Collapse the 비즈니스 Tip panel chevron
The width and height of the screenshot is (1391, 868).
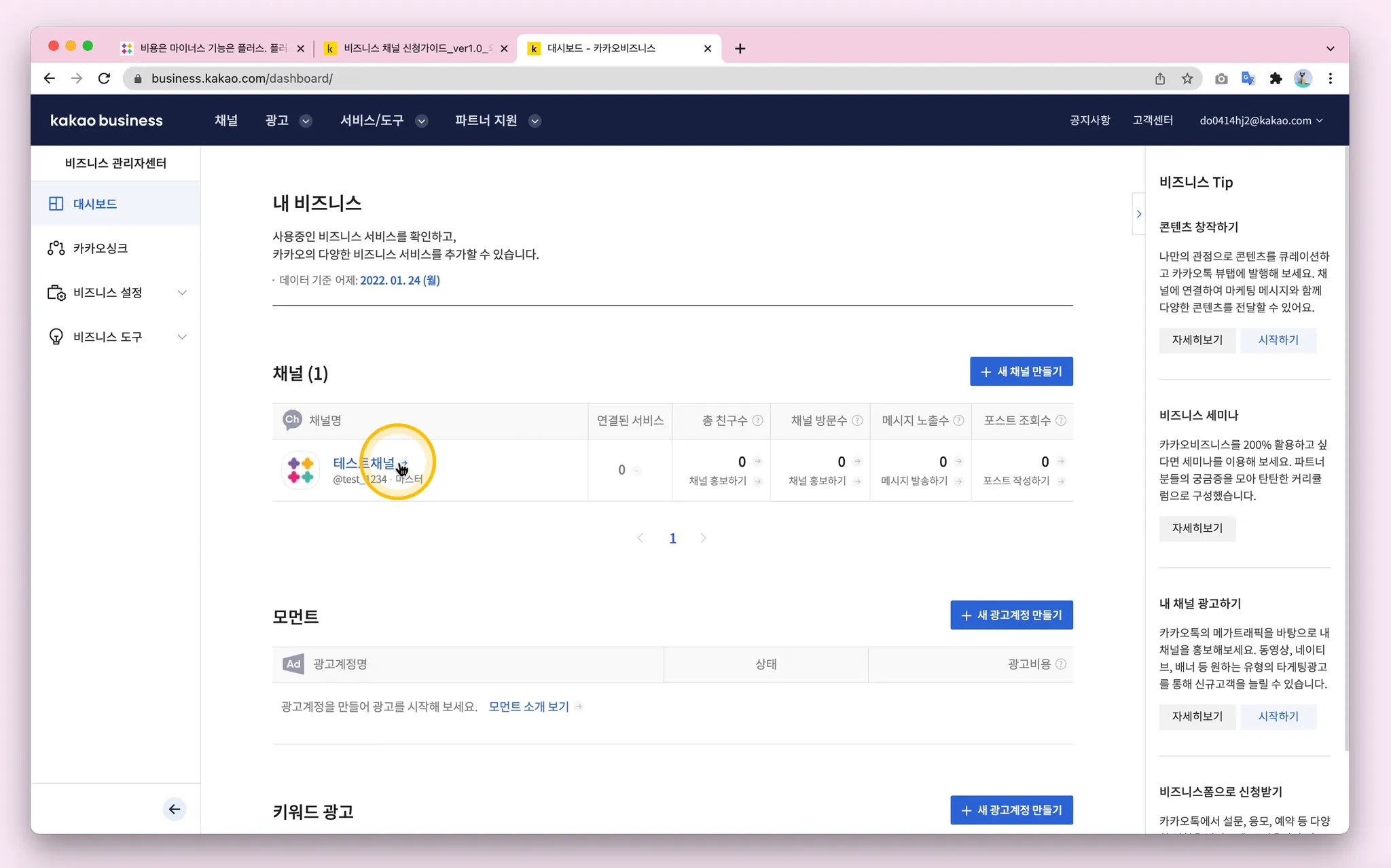coord(1139,214)
